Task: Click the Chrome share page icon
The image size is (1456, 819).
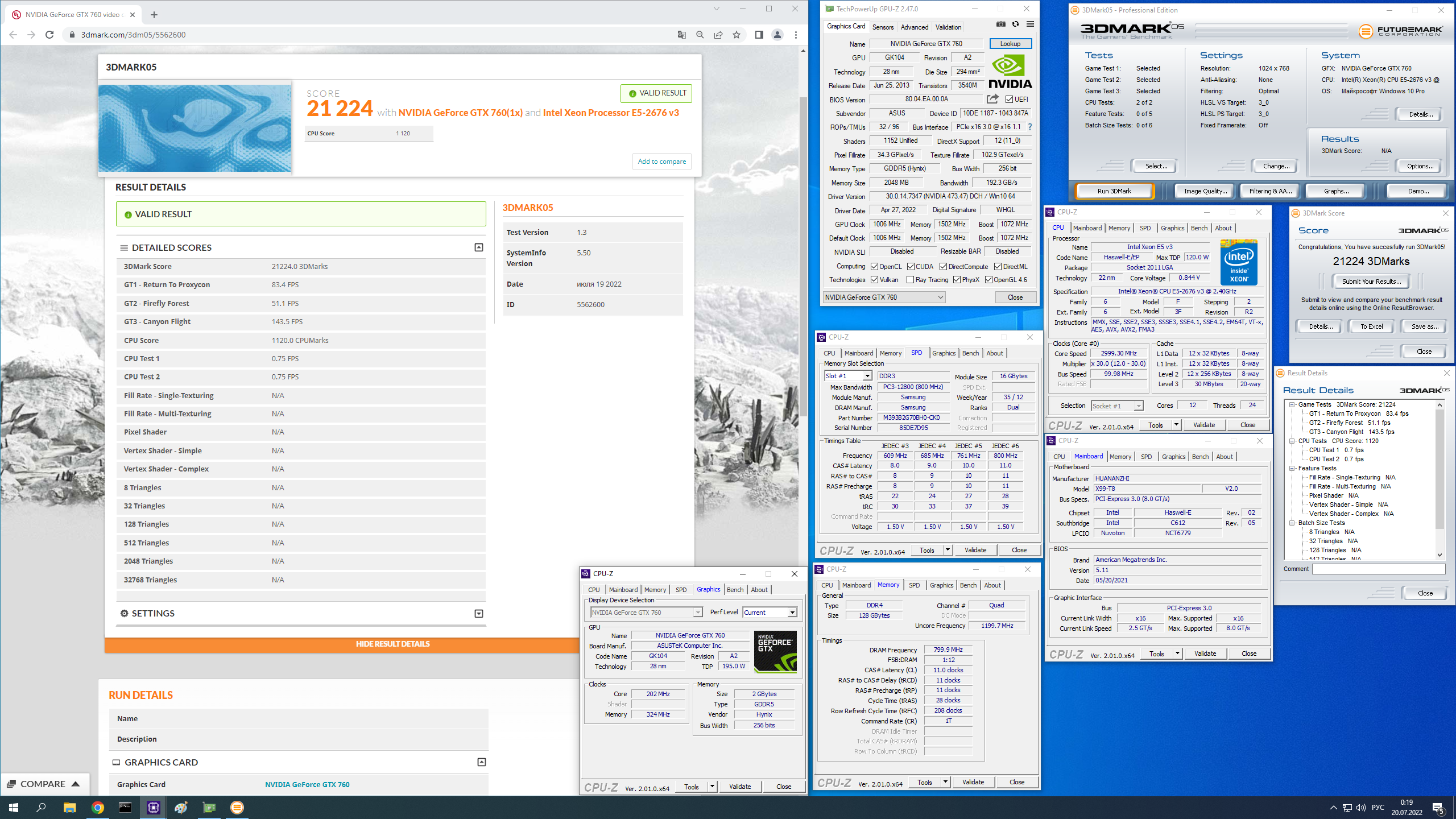Action: 718,35
